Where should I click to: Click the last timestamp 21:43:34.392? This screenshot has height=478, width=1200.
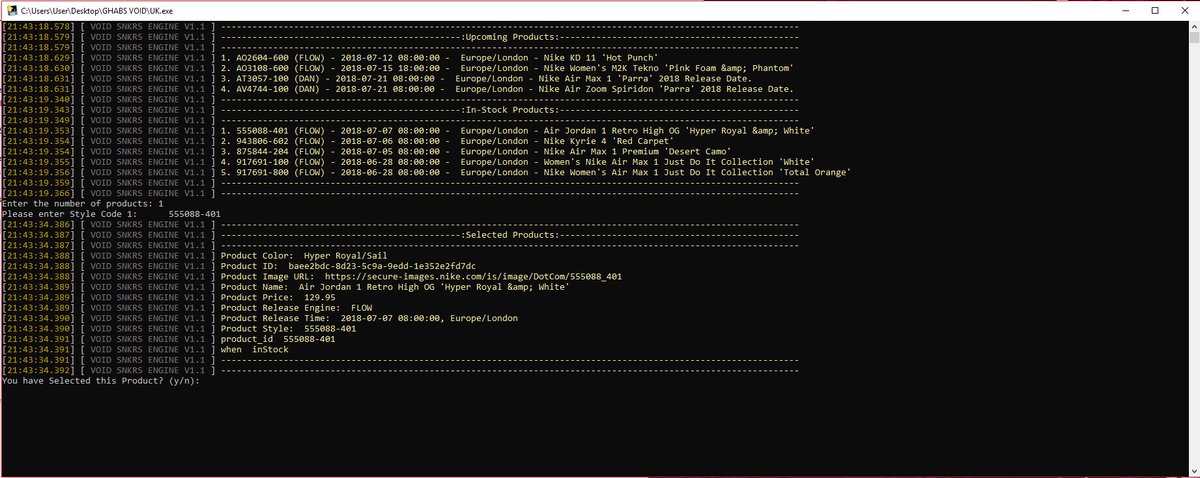[38, 371]
